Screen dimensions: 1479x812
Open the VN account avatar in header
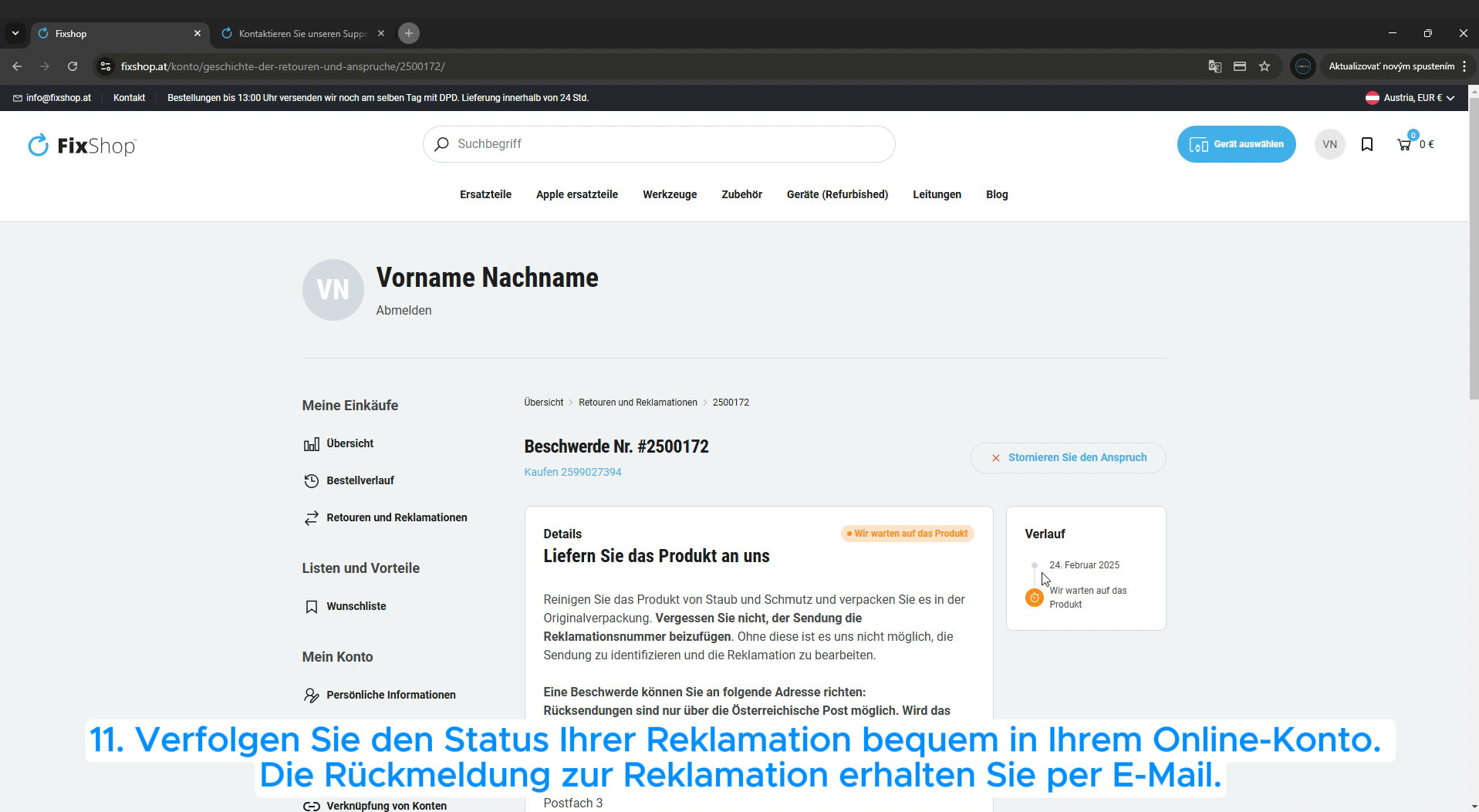point(1329,144)
